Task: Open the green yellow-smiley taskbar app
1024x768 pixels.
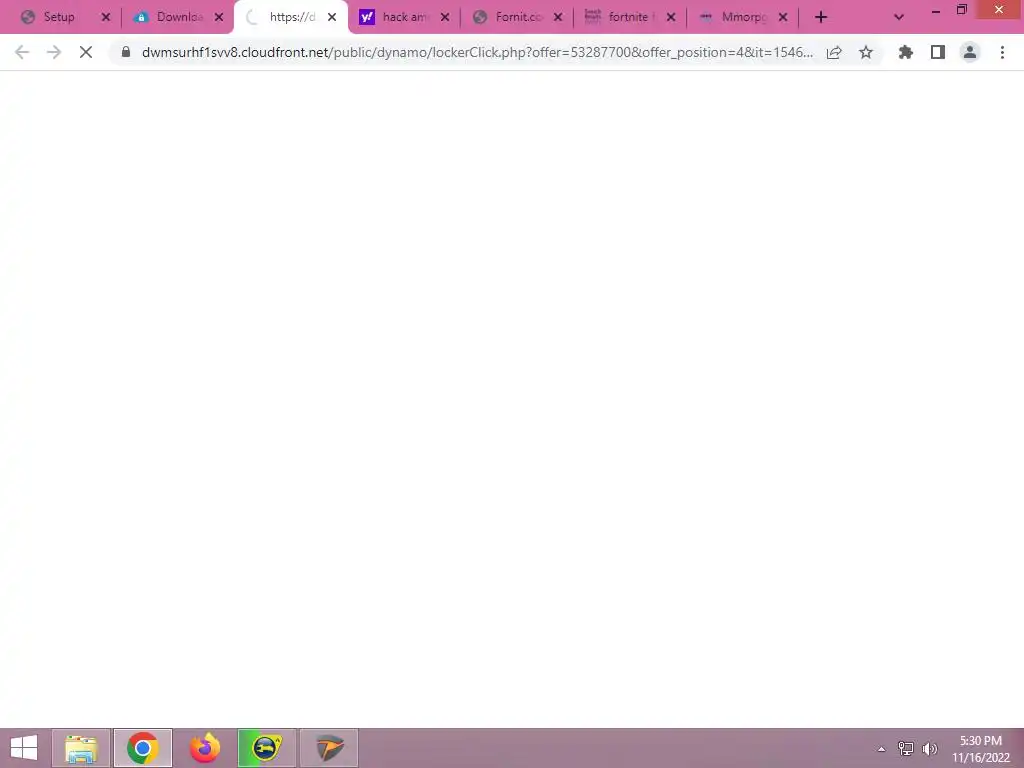Action: 267,748
